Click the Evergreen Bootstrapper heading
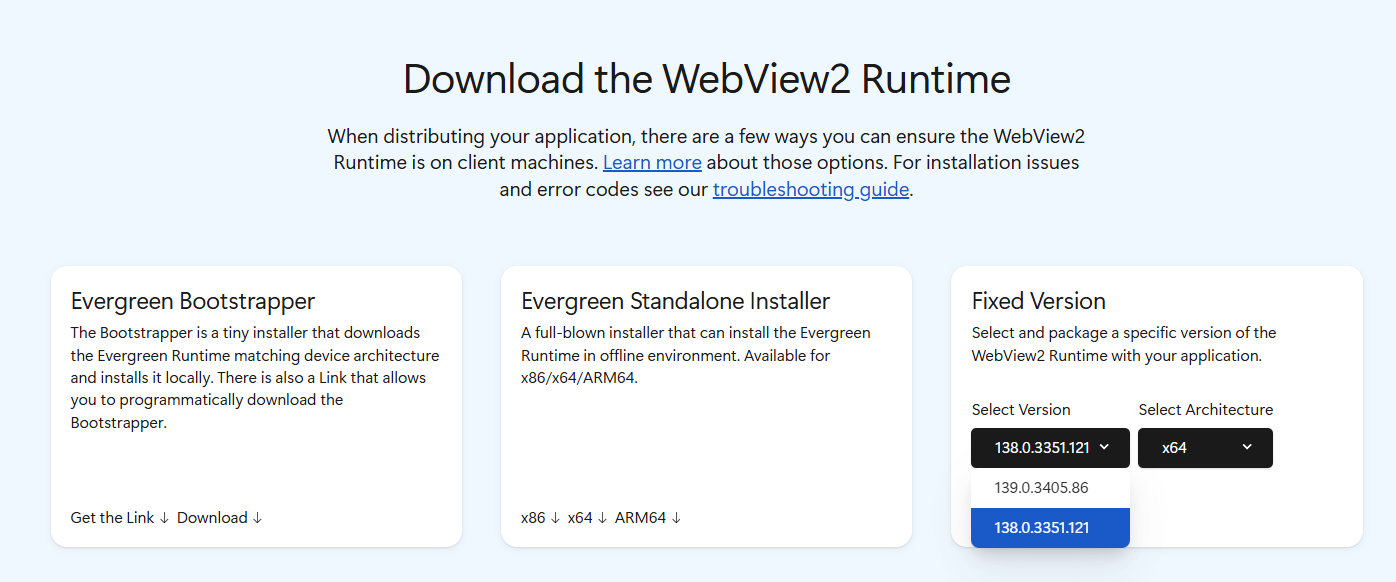 [193, 301]
